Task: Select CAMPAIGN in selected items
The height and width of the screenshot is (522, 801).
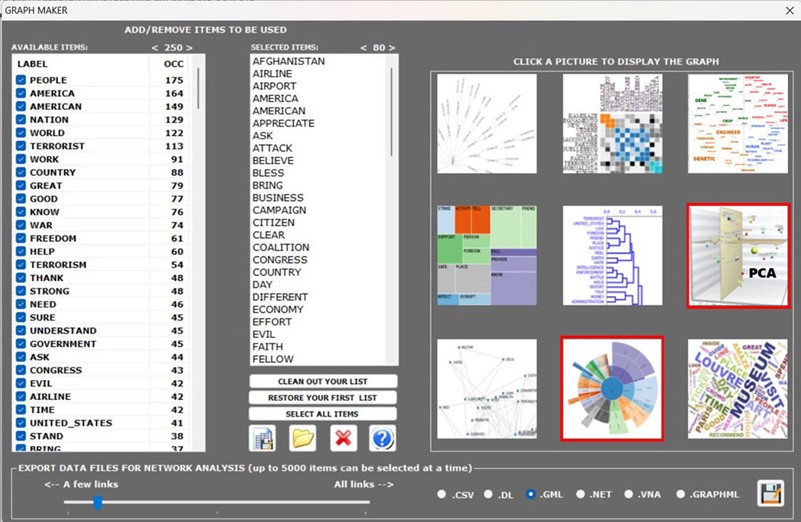Action: point(279,210)
